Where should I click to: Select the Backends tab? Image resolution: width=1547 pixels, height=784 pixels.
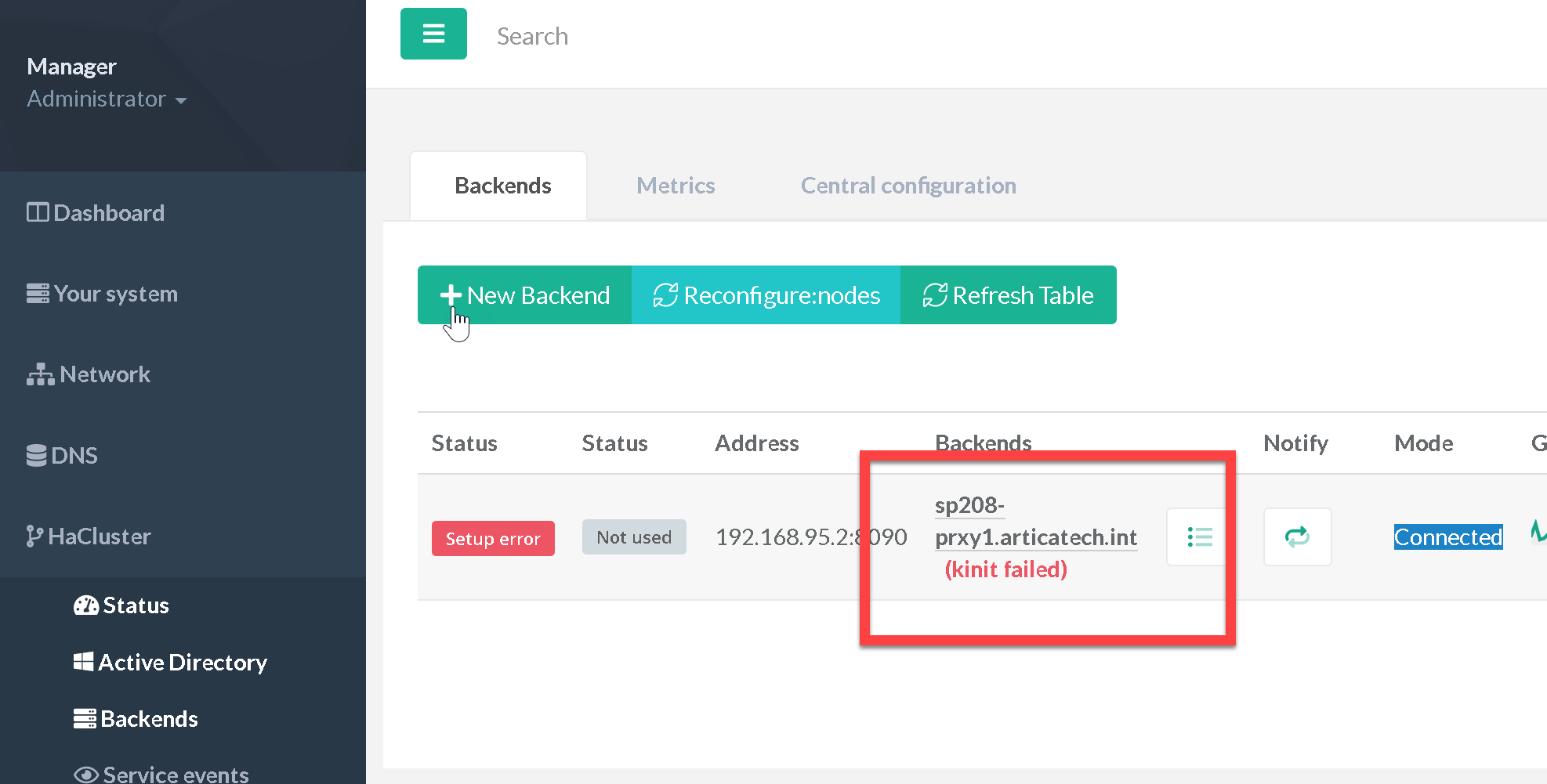[502, 186]
